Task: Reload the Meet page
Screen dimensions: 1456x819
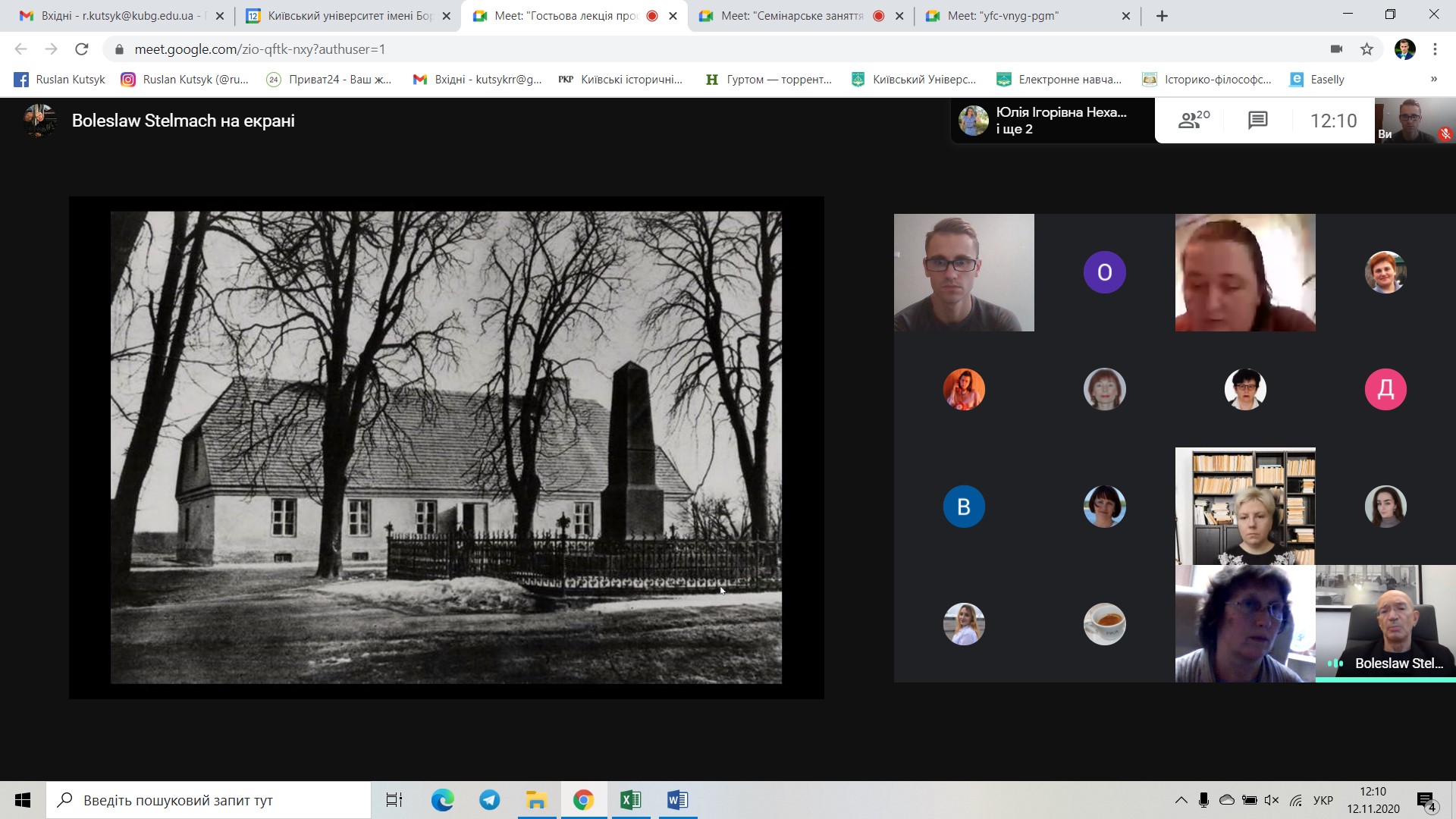Action: point(82,49)
